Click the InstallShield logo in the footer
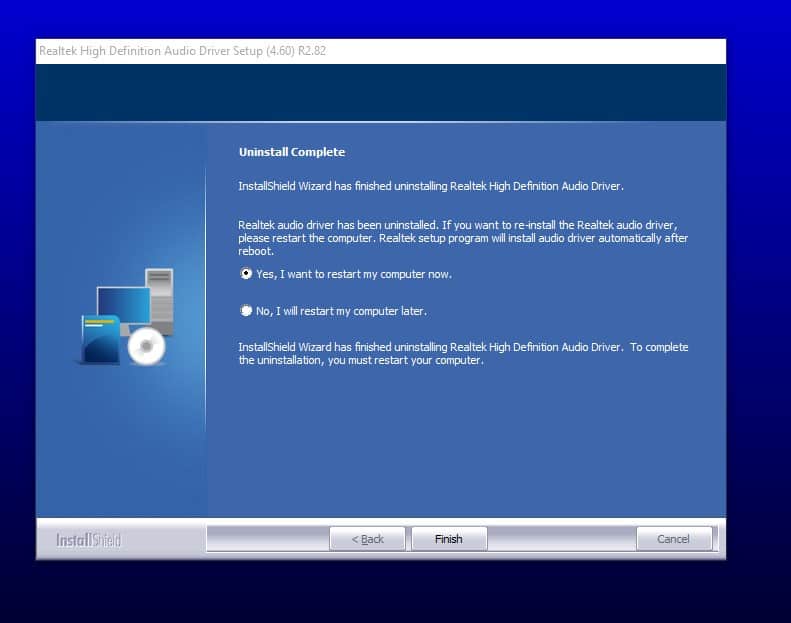791x623 pixels. [88, 540]
